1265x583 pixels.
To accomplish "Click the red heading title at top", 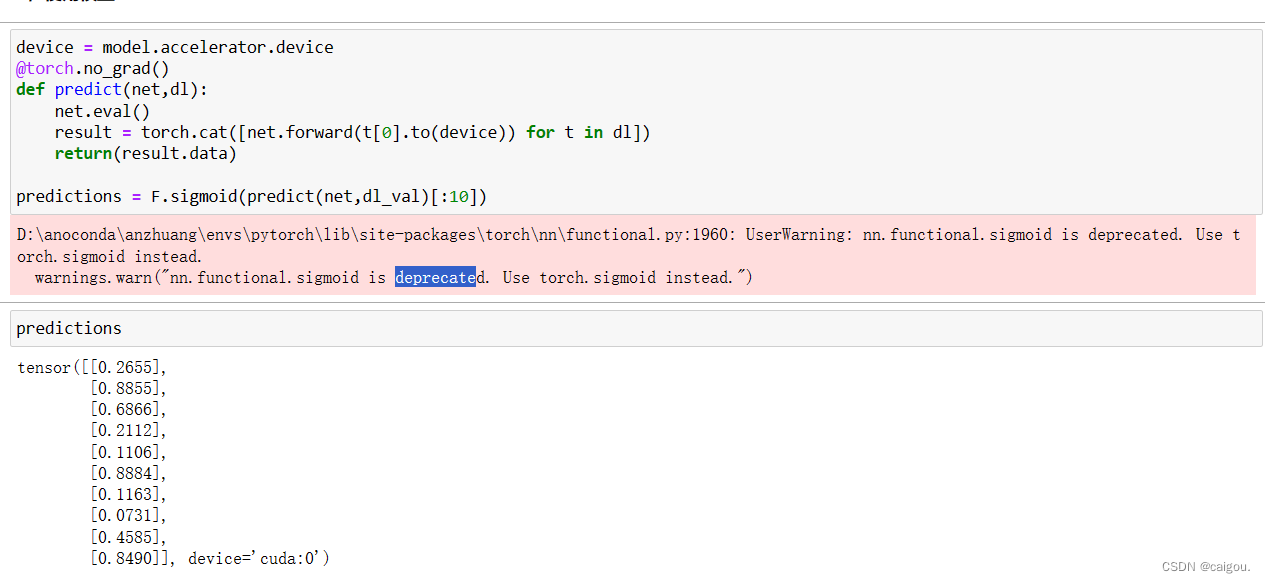I will click(70, 4).
